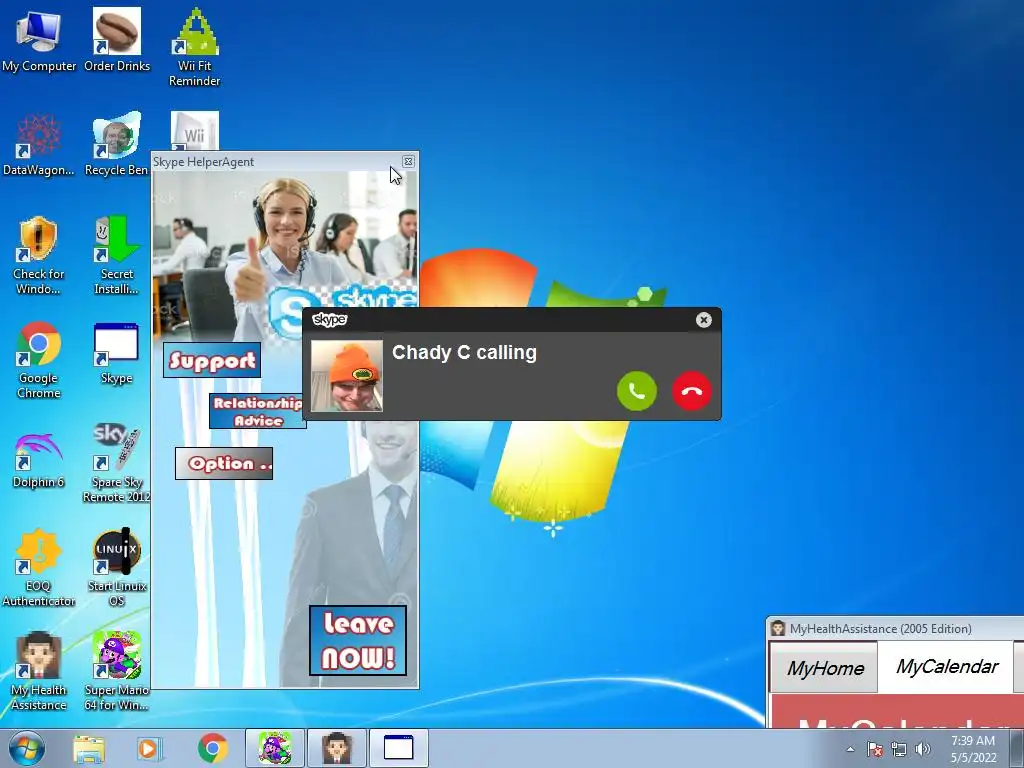The width and height of the screenshot is (1024, 768).
Task: Switch to the MyCalendar tab
Action: click(947, 666)
